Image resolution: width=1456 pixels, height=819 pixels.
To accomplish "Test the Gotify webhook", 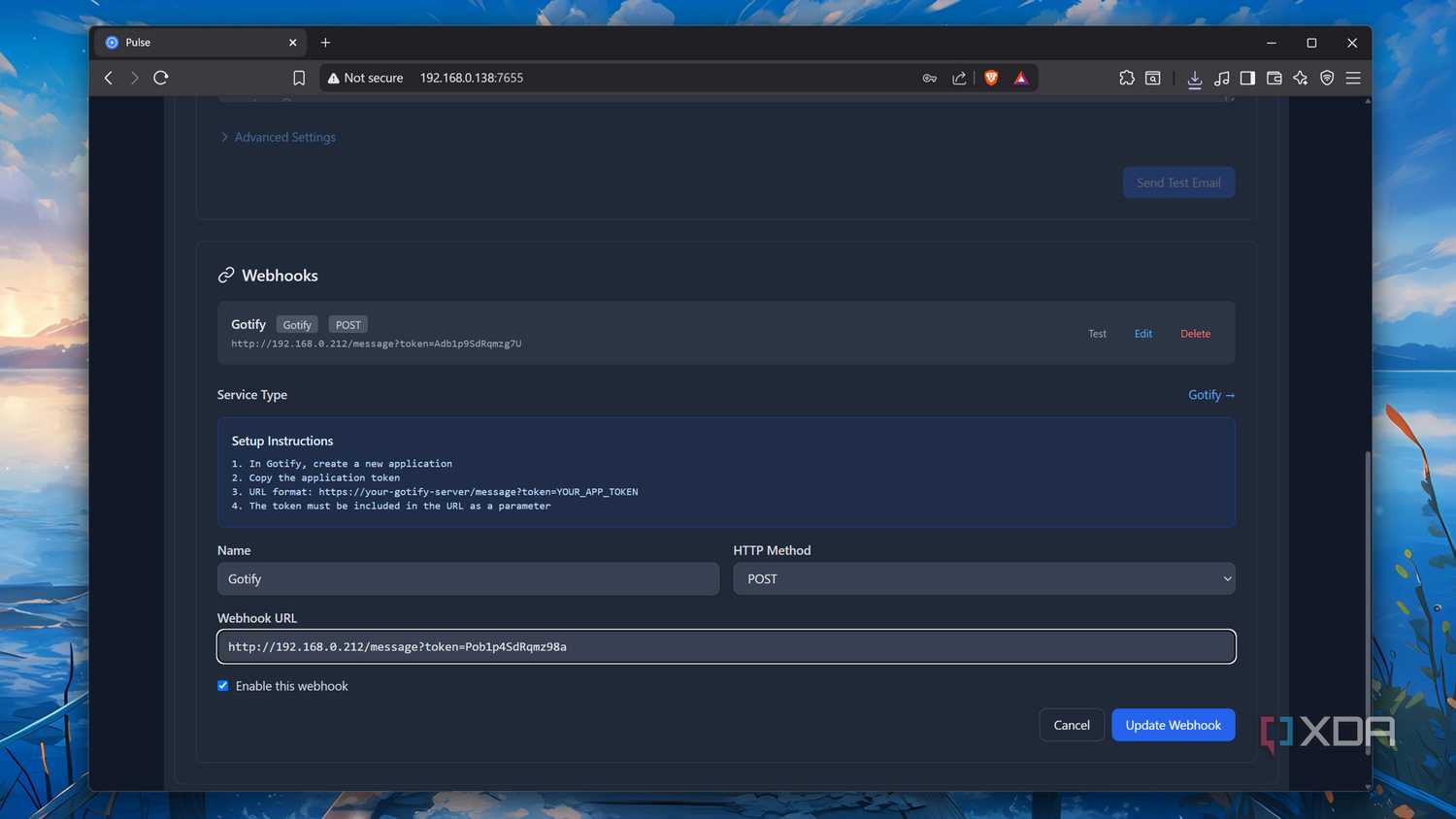I will point(1097,334).
